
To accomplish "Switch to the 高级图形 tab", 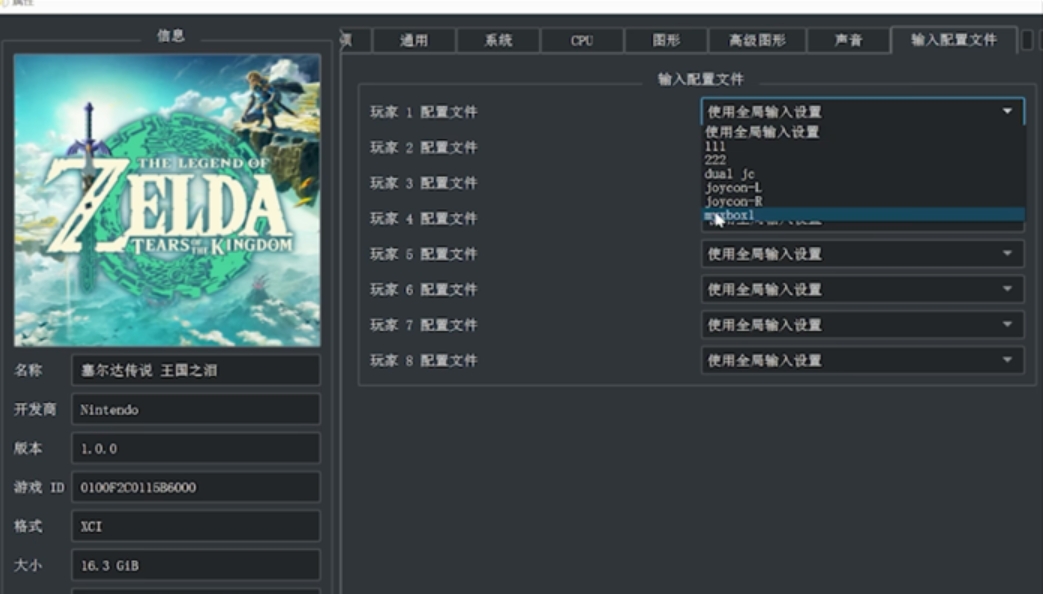I will point(757,41).
